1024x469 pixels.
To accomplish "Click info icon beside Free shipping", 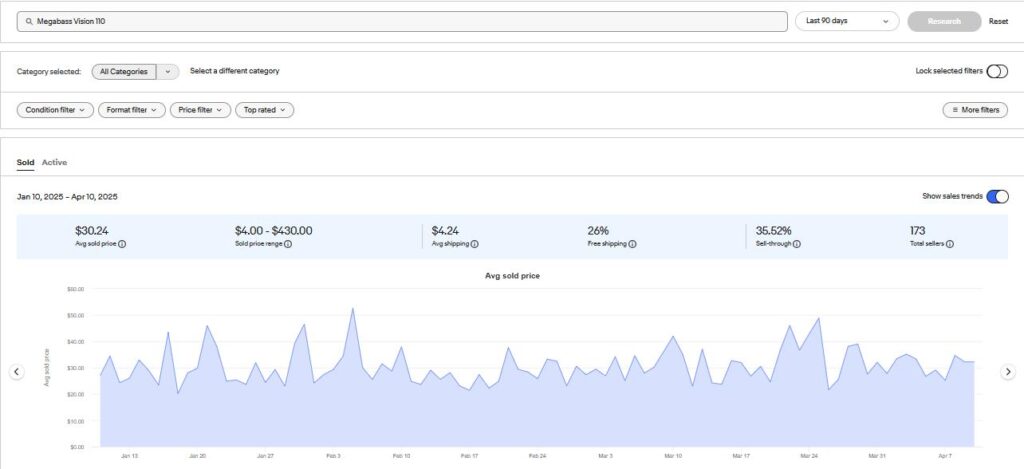I will 632,244.
